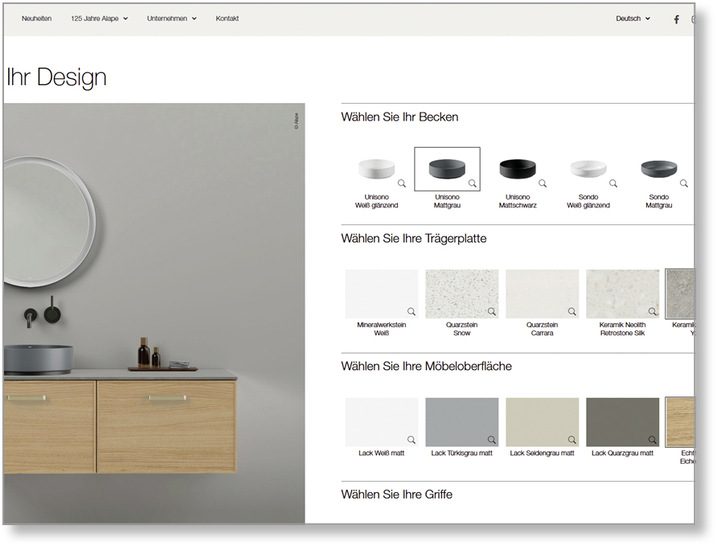This screenshot has height=546, width=717.
Task: Expand the Unternehmen dropdown menu
Action: pos(171,18)
